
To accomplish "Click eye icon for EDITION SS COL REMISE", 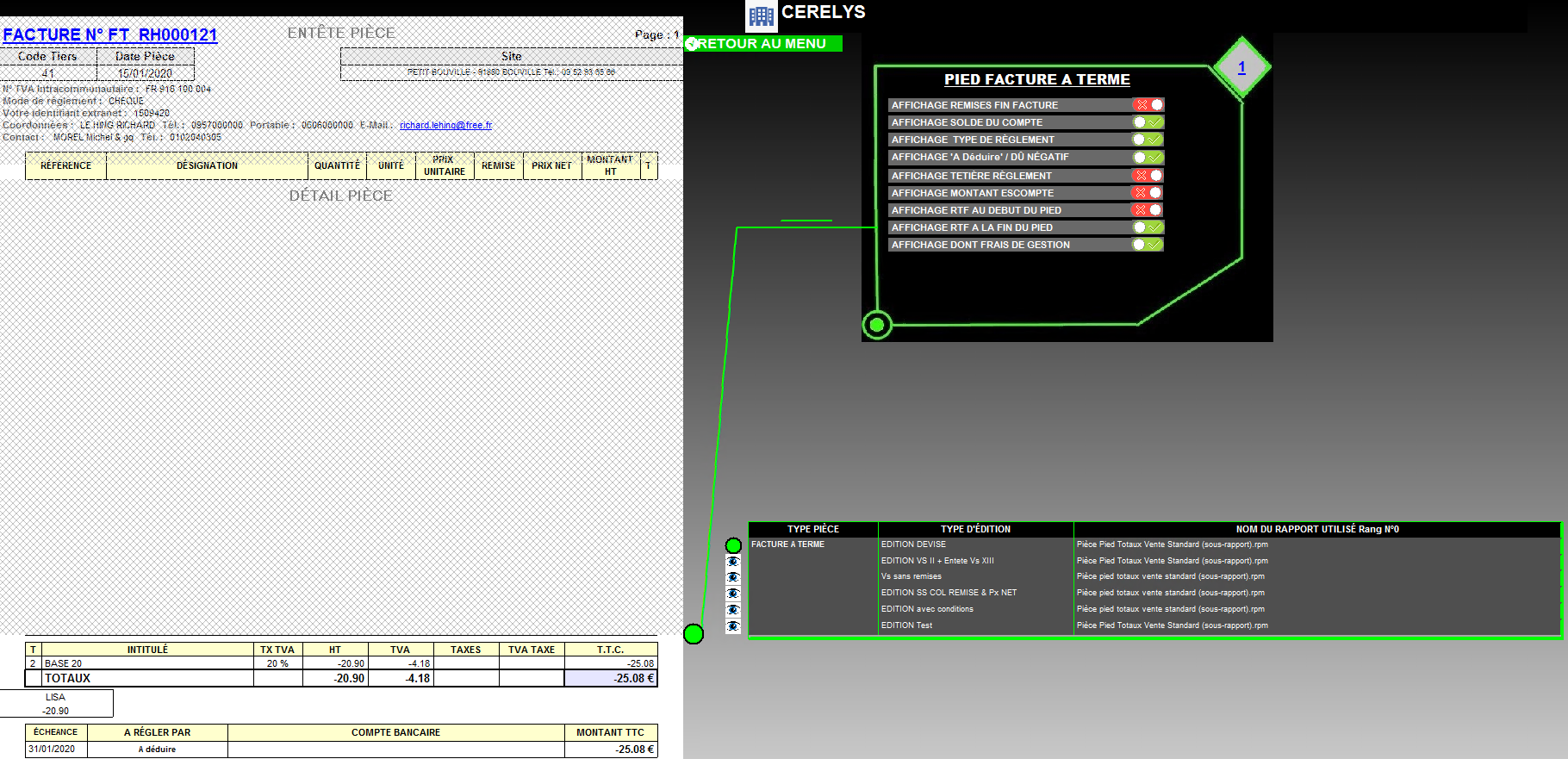I will click(x=733, y=594).
